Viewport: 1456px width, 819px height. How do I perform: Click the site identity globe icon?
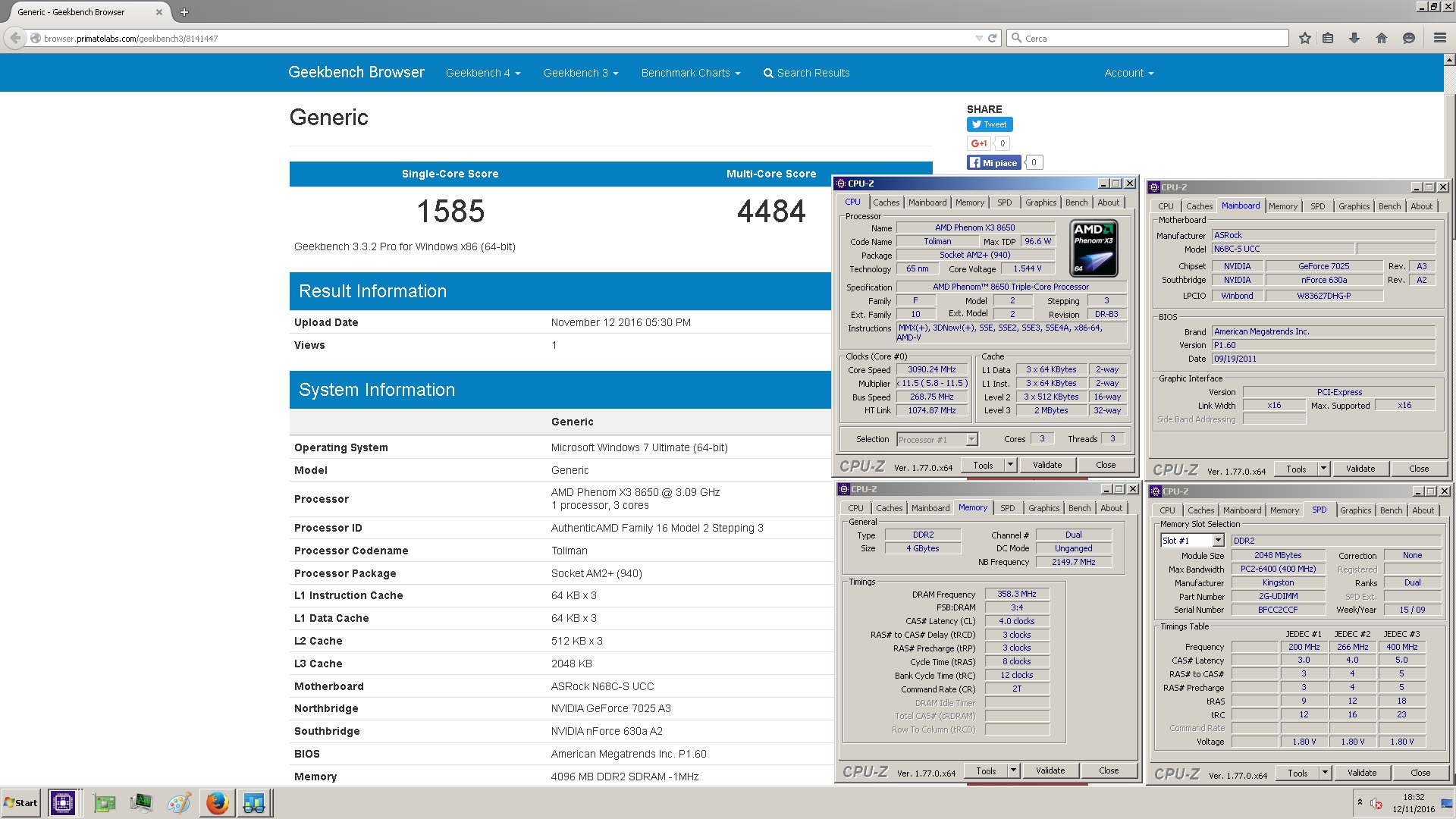(x=35, y=38)
